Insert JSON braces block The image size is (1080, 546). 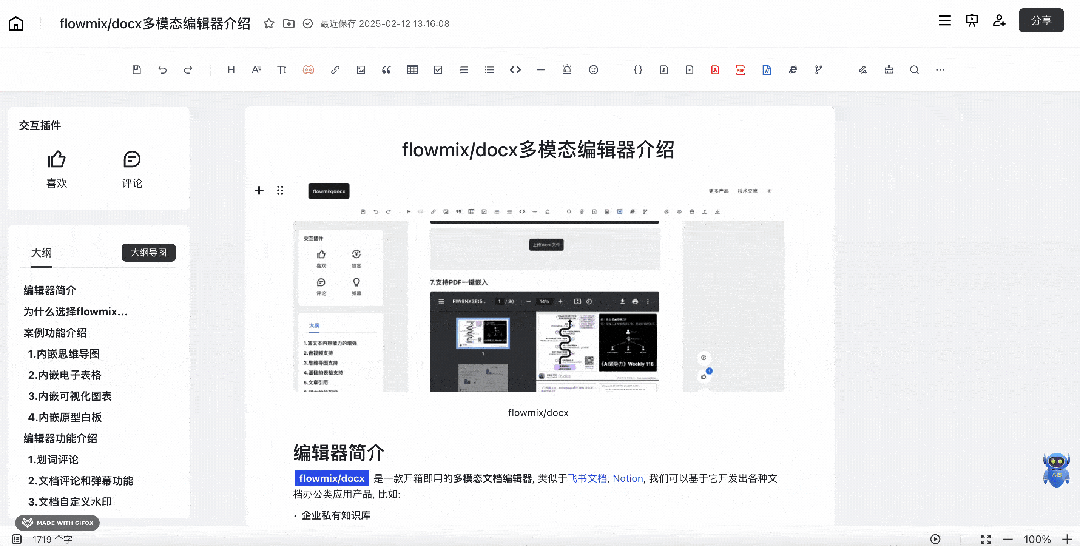638,70
